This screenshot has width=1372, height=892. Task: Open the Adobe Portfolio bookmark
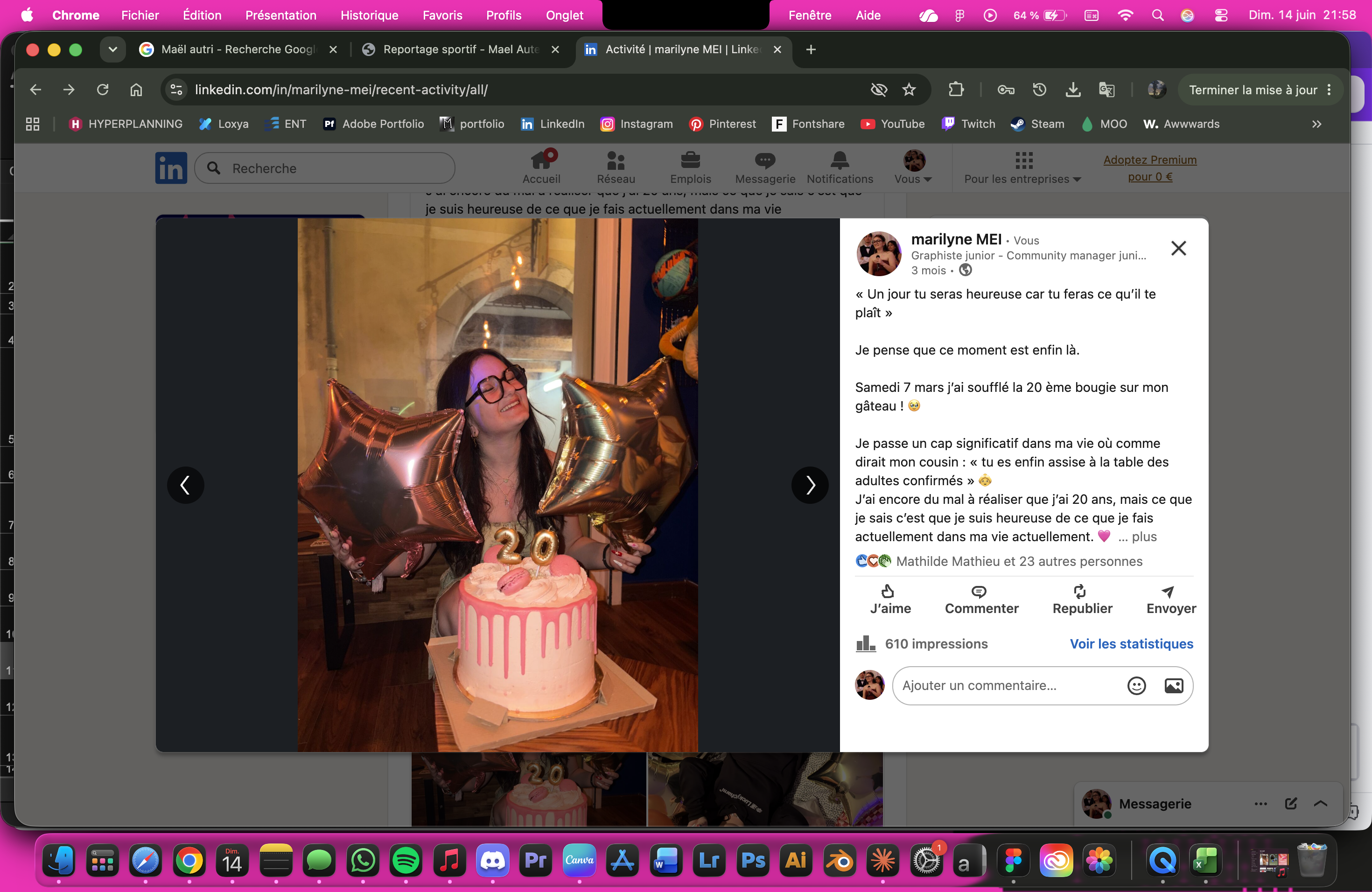373,125
